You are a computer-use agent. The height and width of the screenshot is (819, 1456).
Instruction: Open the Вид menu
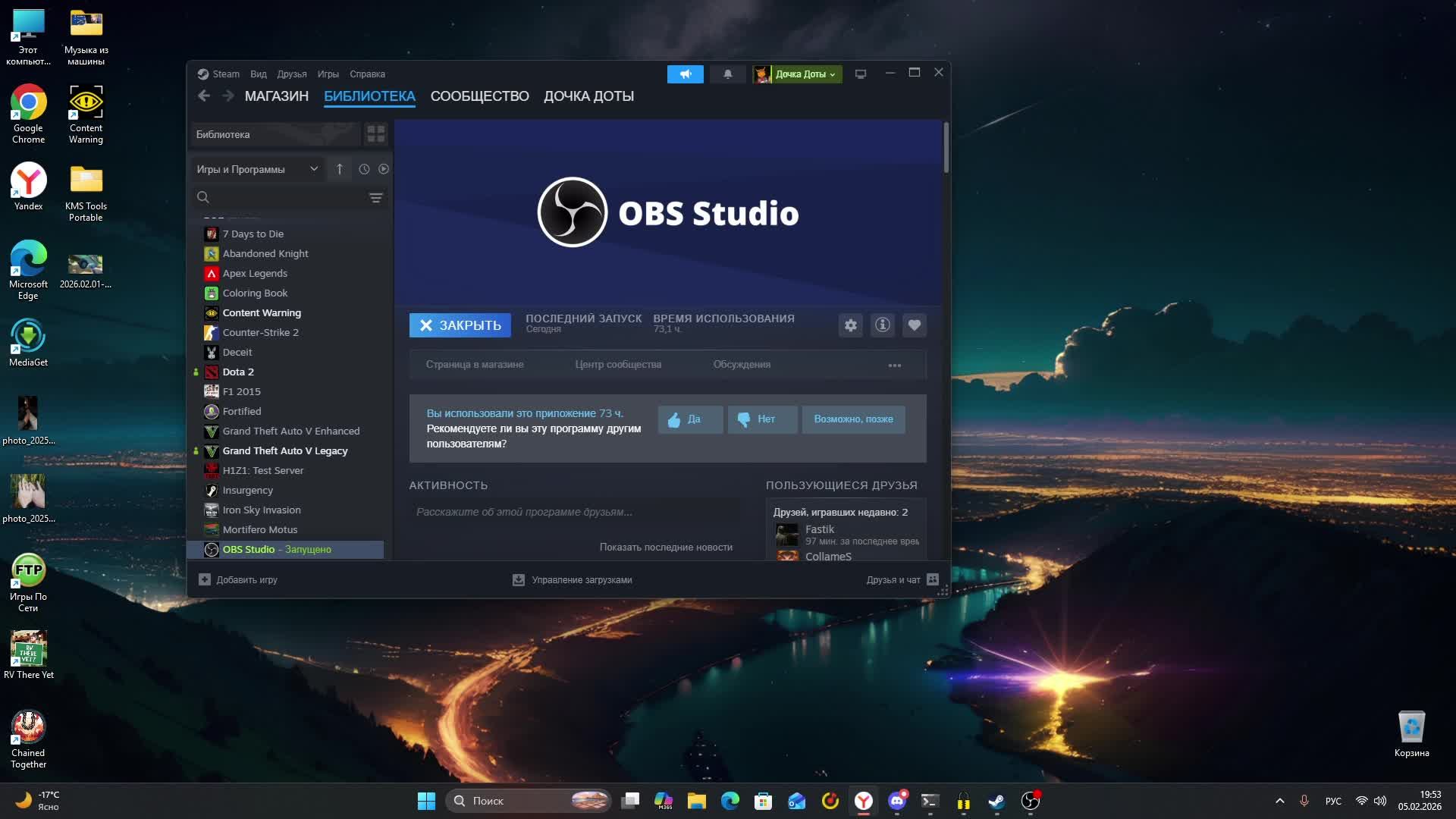coord(258,74)
